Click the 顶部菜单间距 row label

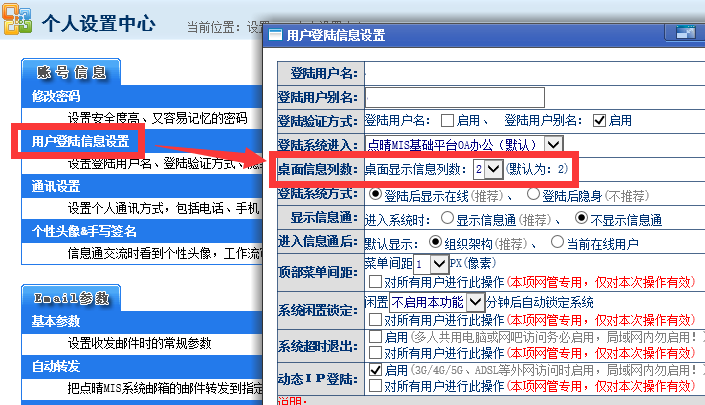(318, 272)
